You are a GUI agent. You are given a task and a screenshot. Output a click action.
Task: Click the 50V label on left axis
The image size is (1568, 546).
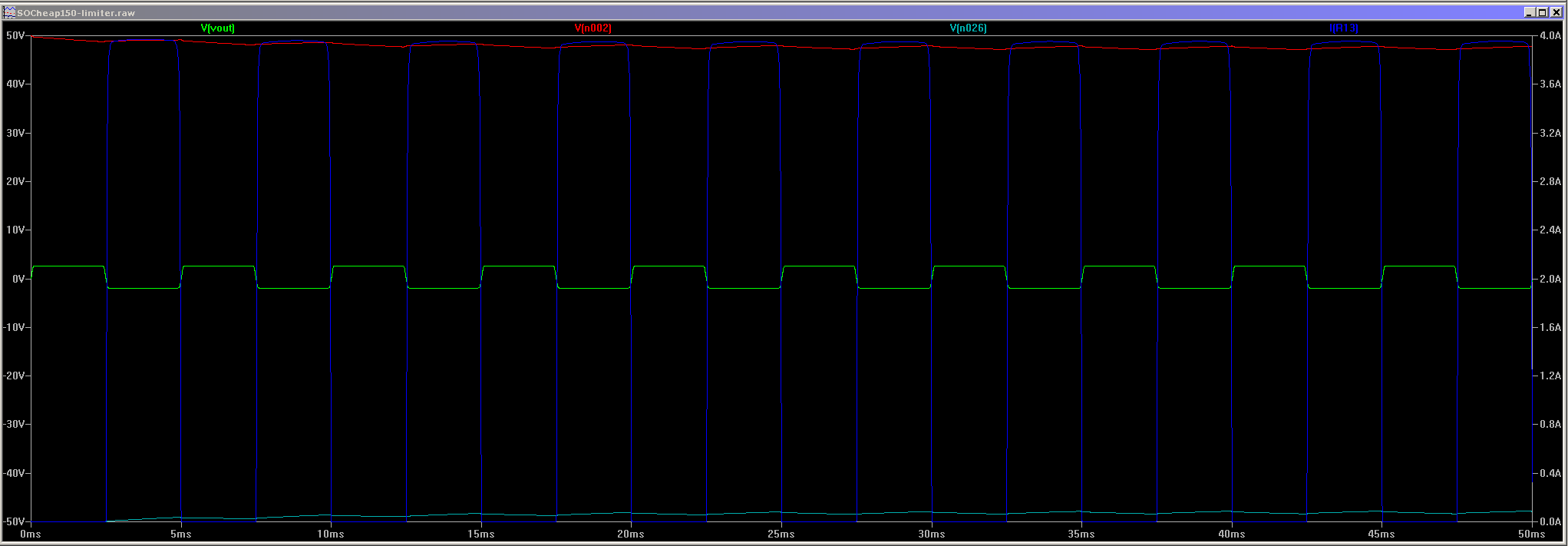[x=15, y=35]
